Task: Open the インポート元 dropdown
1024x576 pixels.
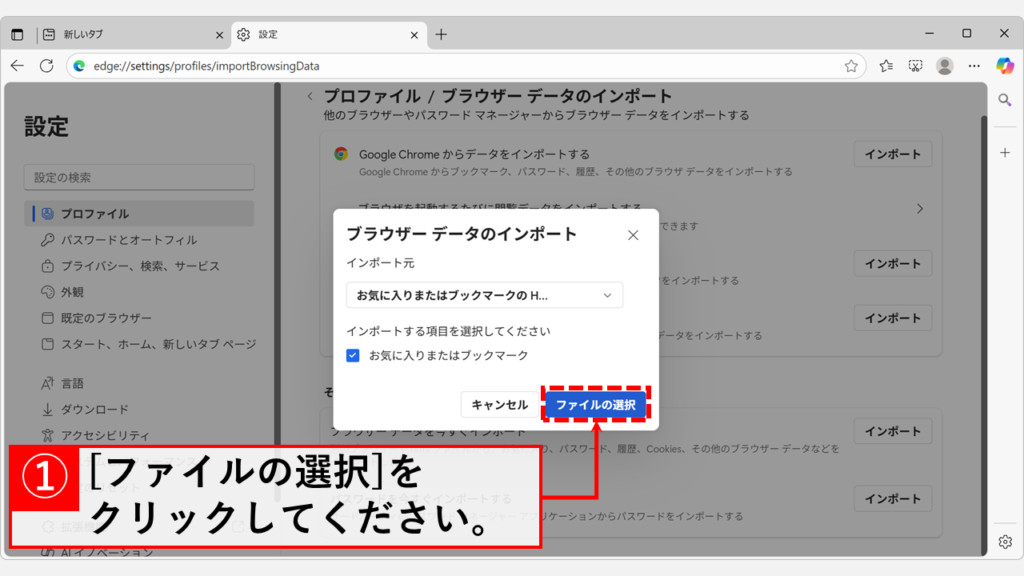Action: click(x=484, y=295)
